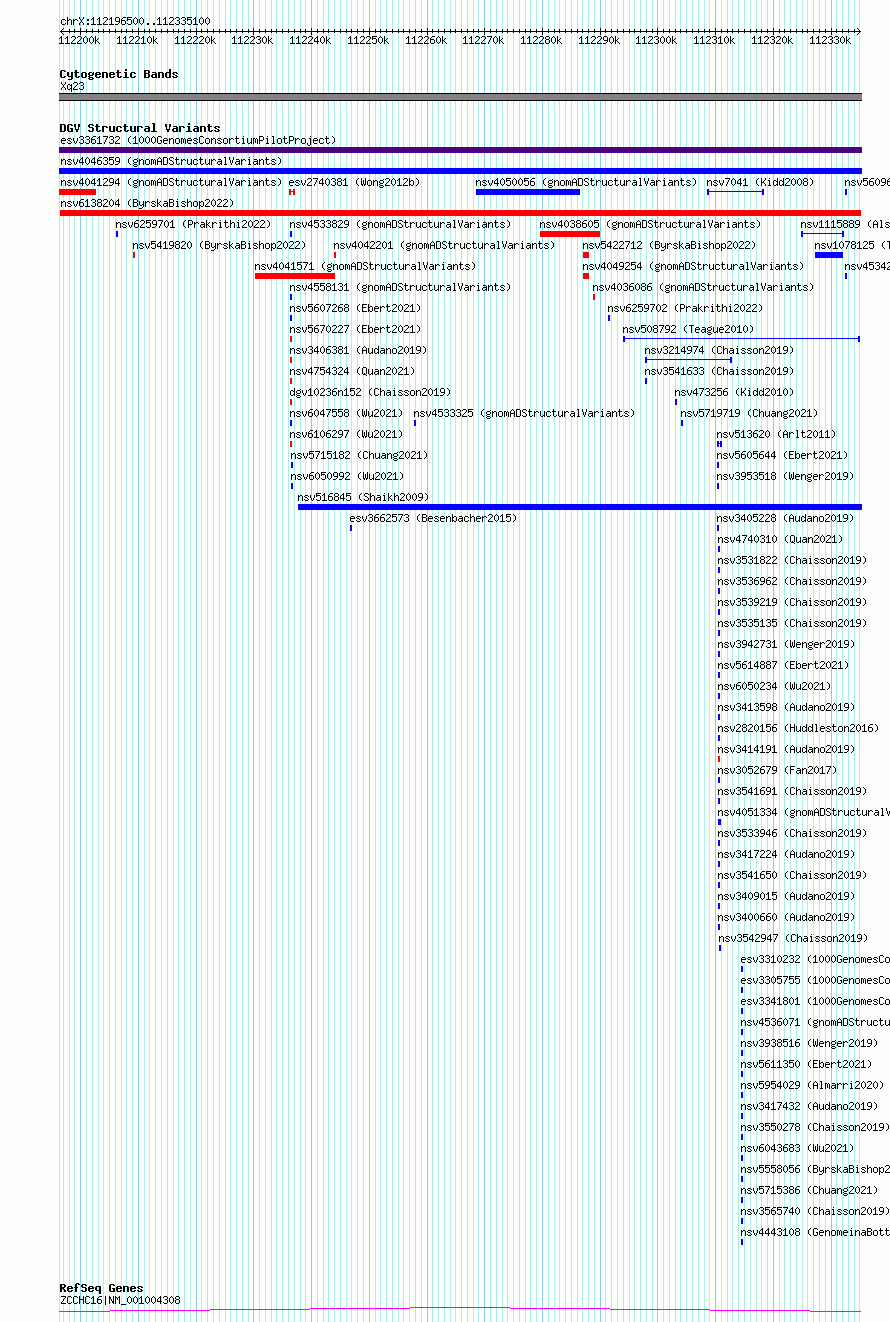Image resolution: width=890 pixels, height=1322 pixels.
Task: Open nsv3406381 (Audano2019) variant
Action: (358, 351)
